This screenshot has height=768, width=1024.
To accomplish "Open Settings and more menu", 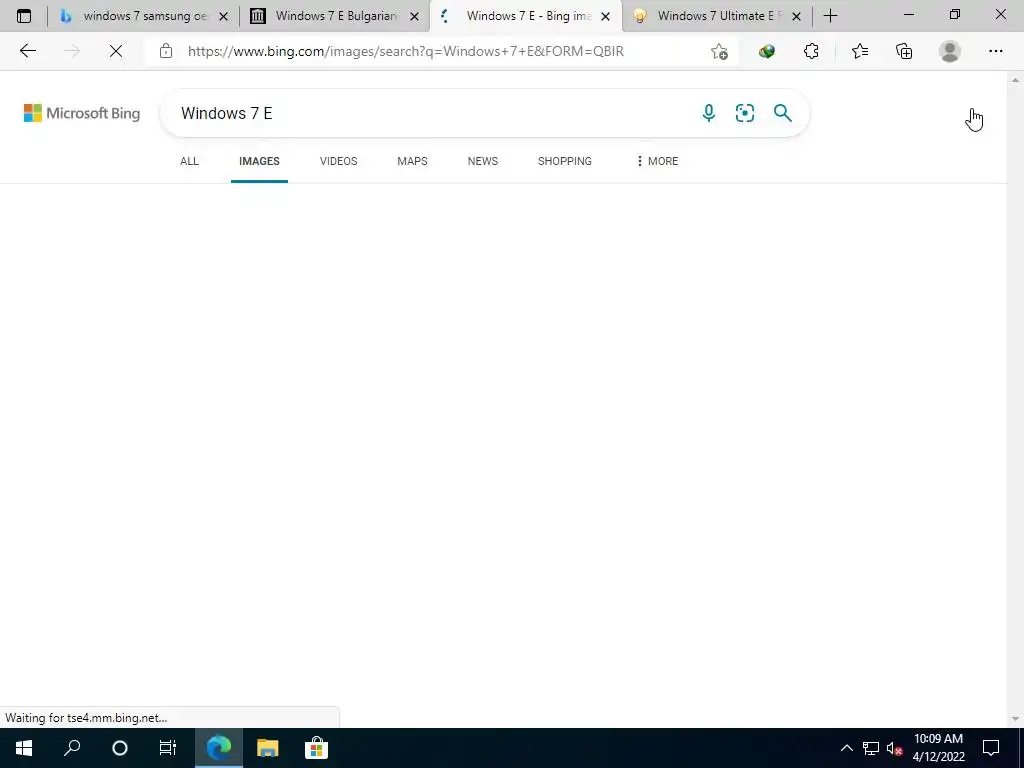I will [x=995, y=51].
